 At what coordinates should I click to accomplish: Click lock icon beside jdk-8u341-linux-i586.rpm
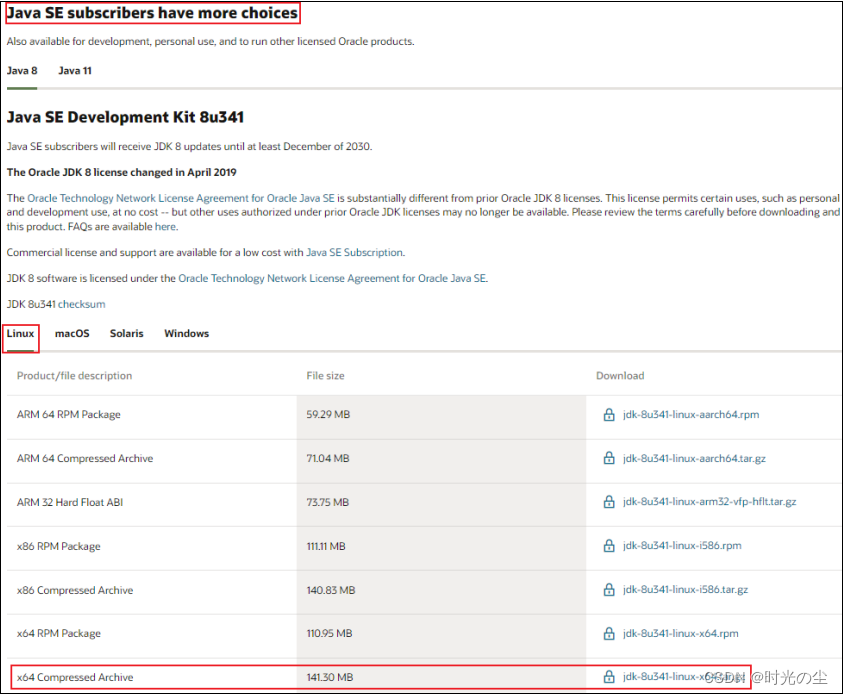609,546
